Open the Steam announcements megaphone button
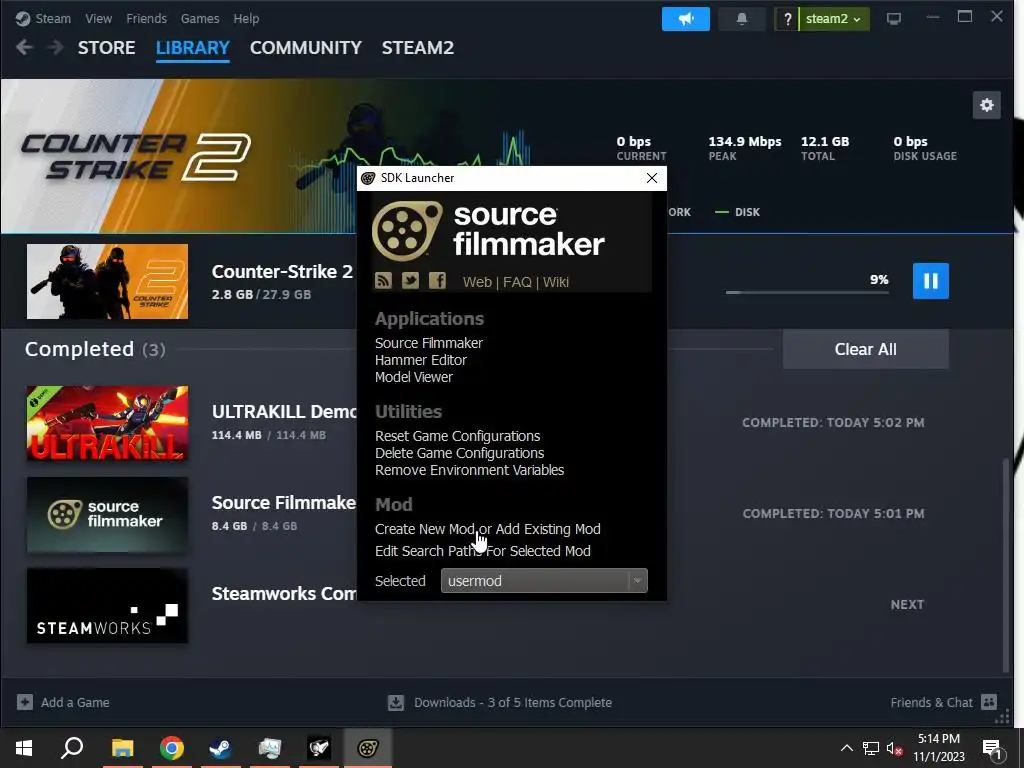This screenshot has height=768, width=1024. tap(686, 19)
